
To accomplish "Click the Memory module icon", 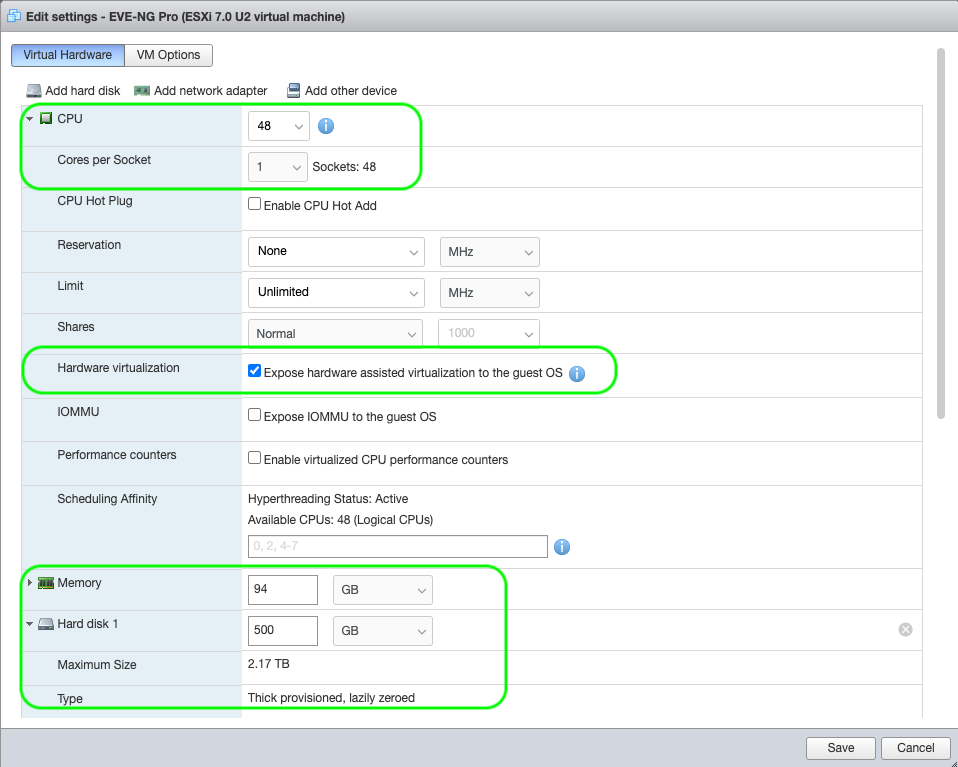I will pyautogui.click(x=46, y=583).
